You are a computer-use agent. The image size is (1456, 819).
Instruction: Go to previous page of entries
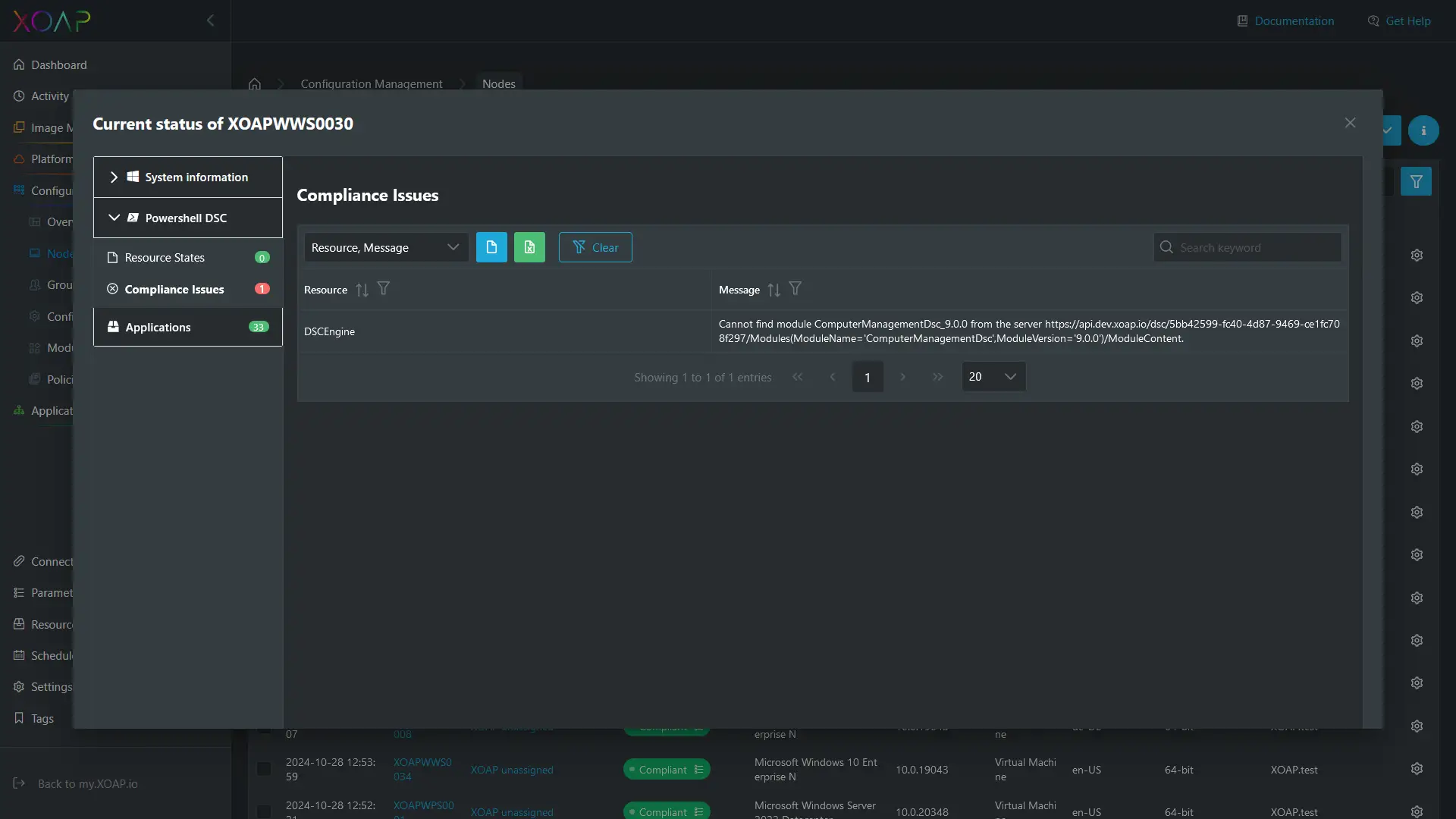[833, 377]
